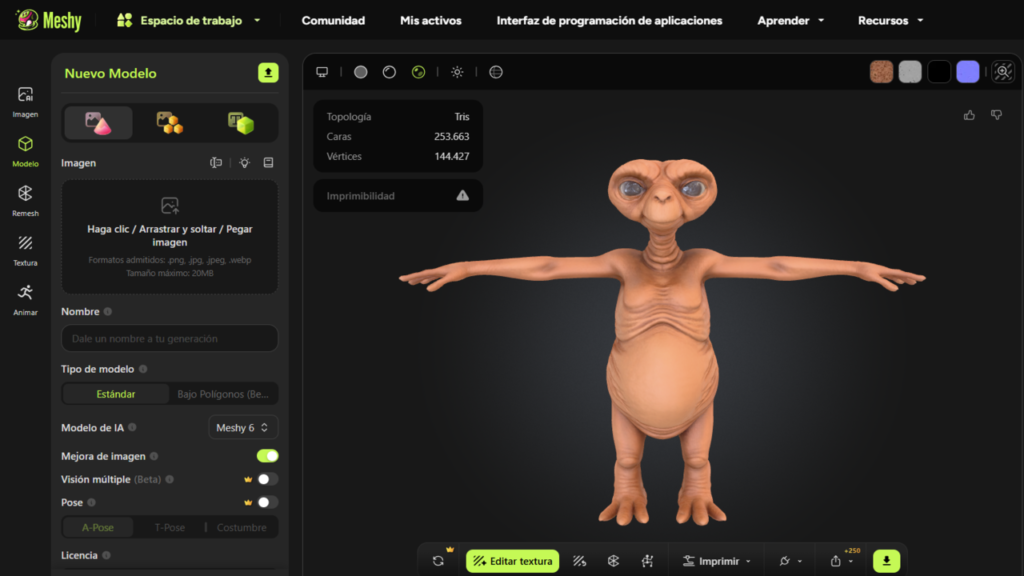Choose the brown textured background swatch

coord(881,72)
